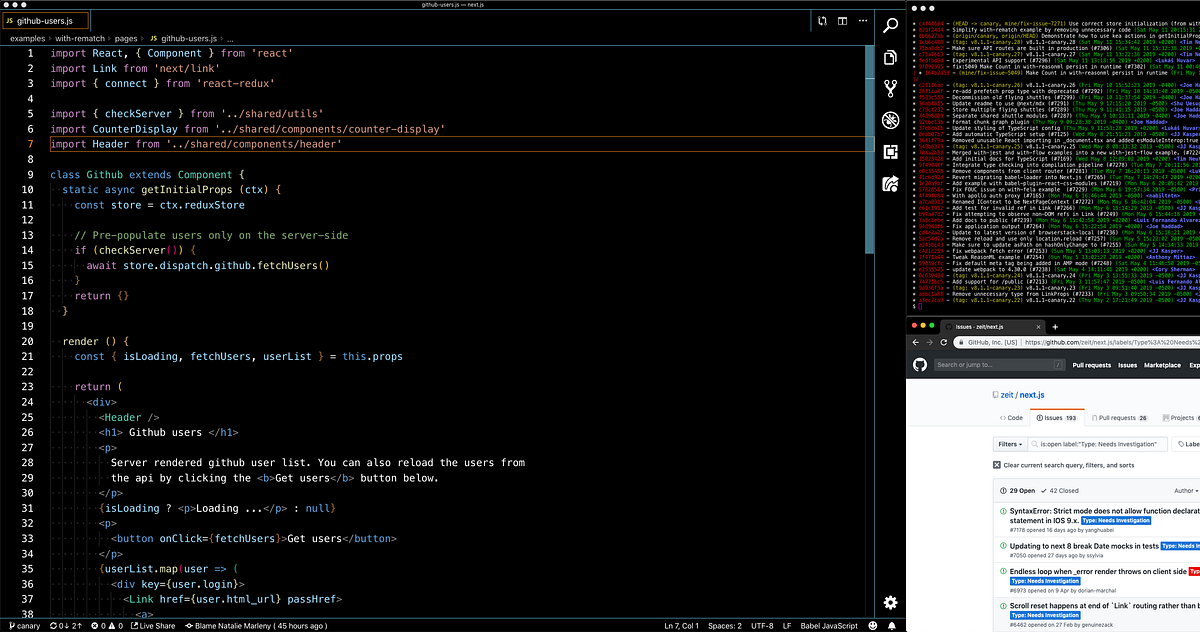Image resolution: width=1200 pixels, height=632 pixels.
Task: Open issue 'Endless loop when _error render throws'
Action: point(1096,571)
